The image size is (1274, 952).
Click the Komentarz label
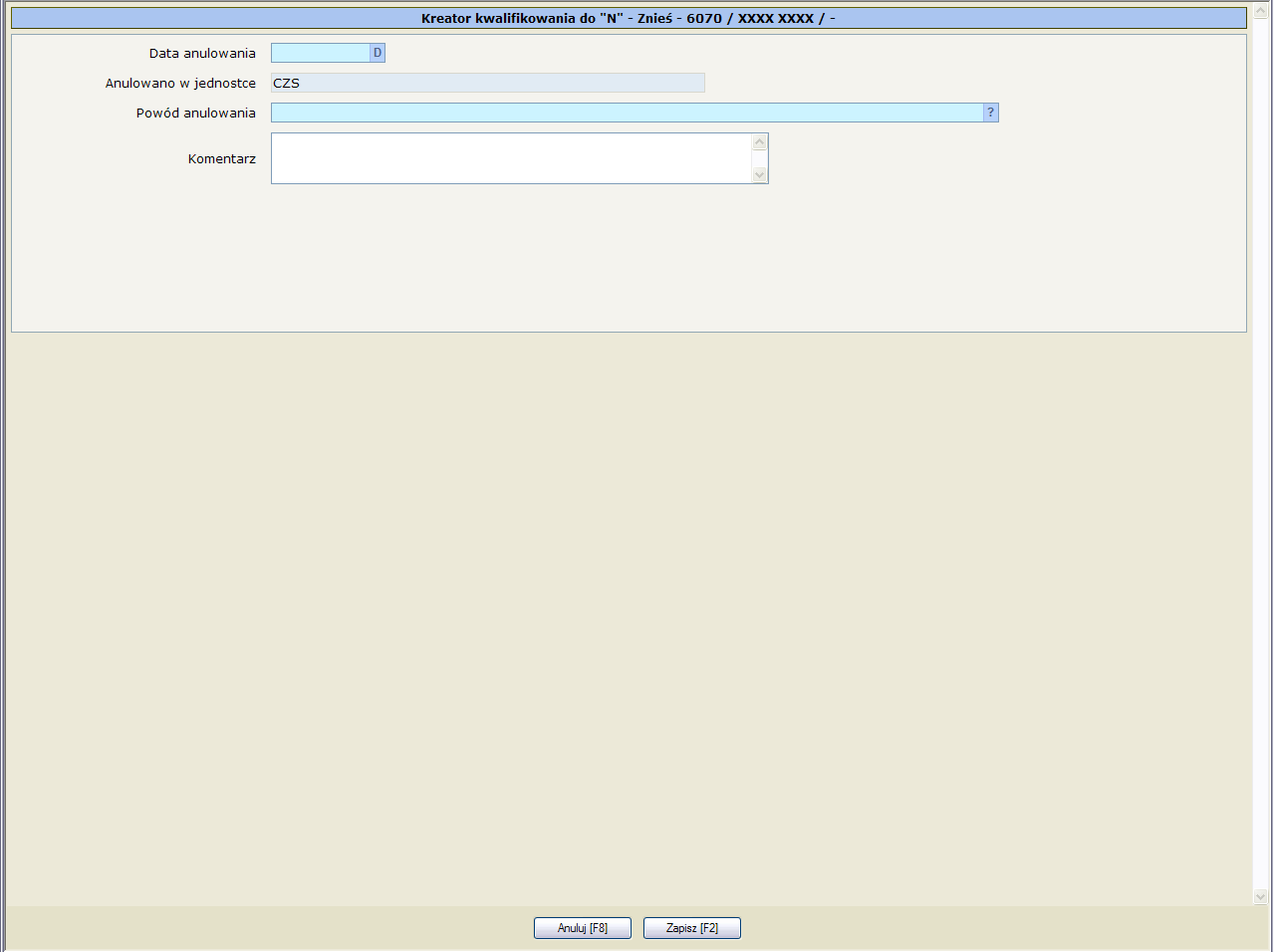(222, 159)
